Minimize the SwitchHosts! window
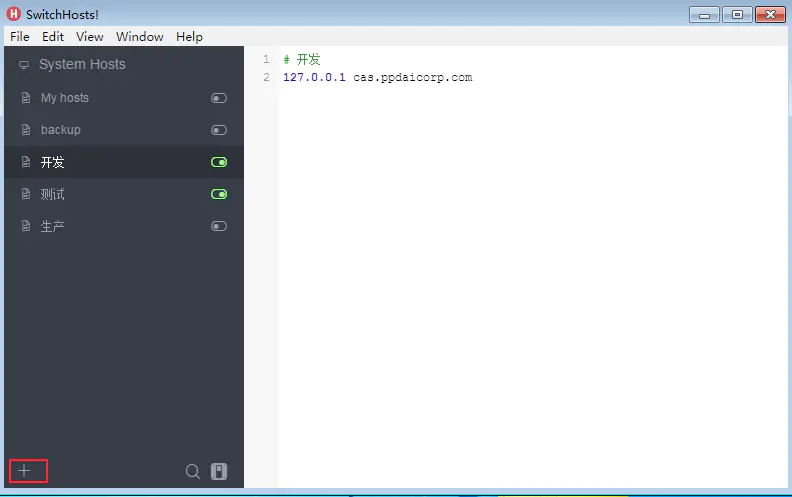The width and height of the screenshot is (792, 497). 704,15
